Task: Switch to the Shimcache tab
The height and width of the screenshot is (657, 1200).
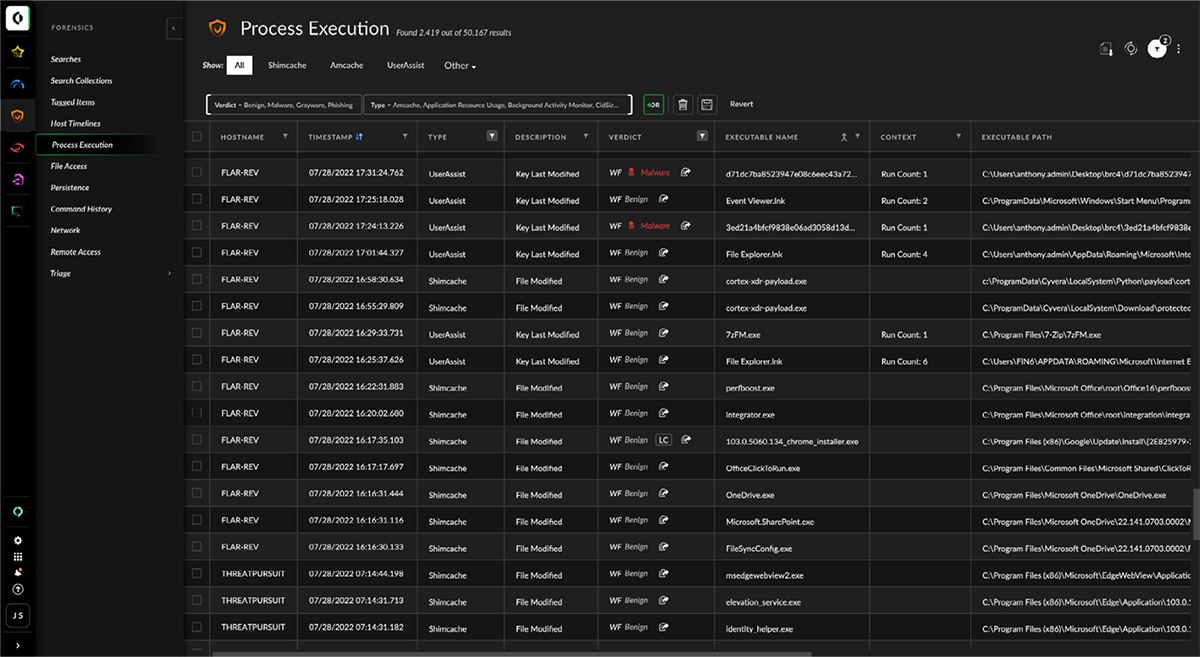Action: 287,65
